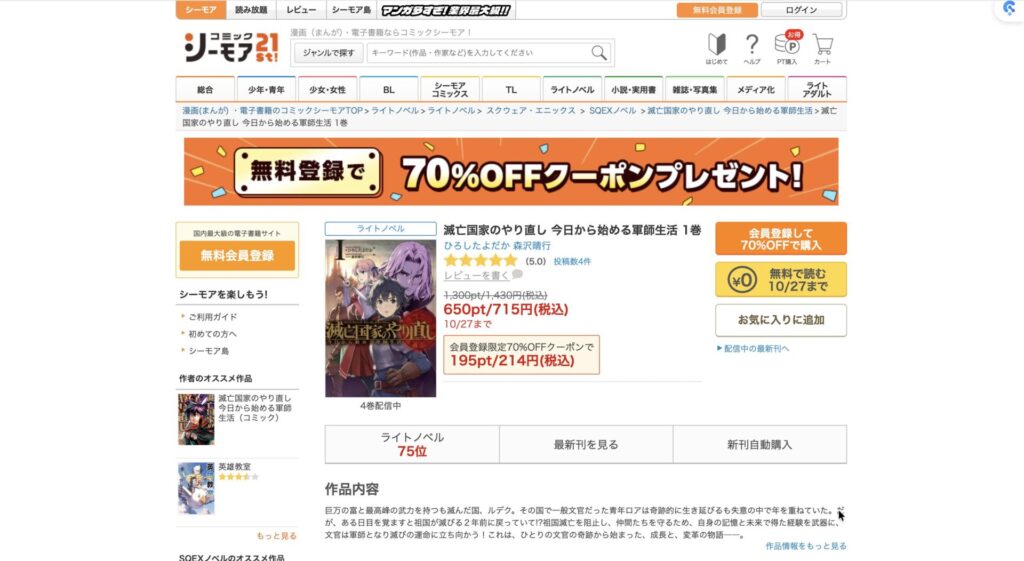Add to favorites with お気に入りに追加
Image resolution: width=1024 pixels, height=561 pixels.
[x=780, y=320]
